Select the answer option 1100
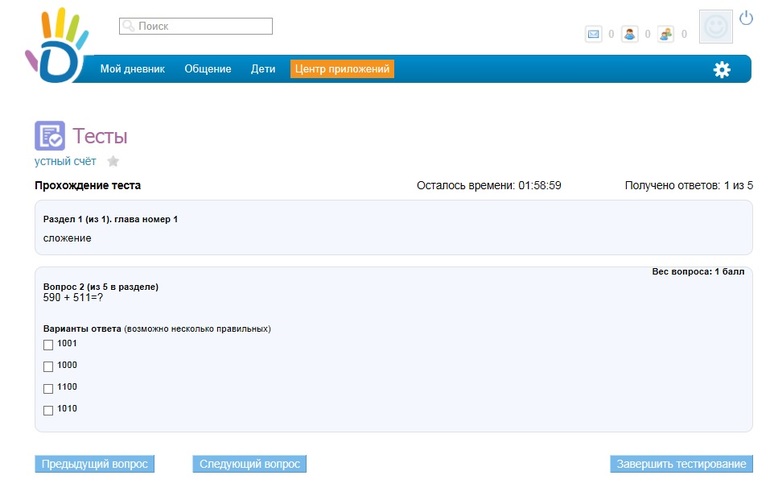Image resolution: width=770 pixels, height=496 pixels. (48, 389)
